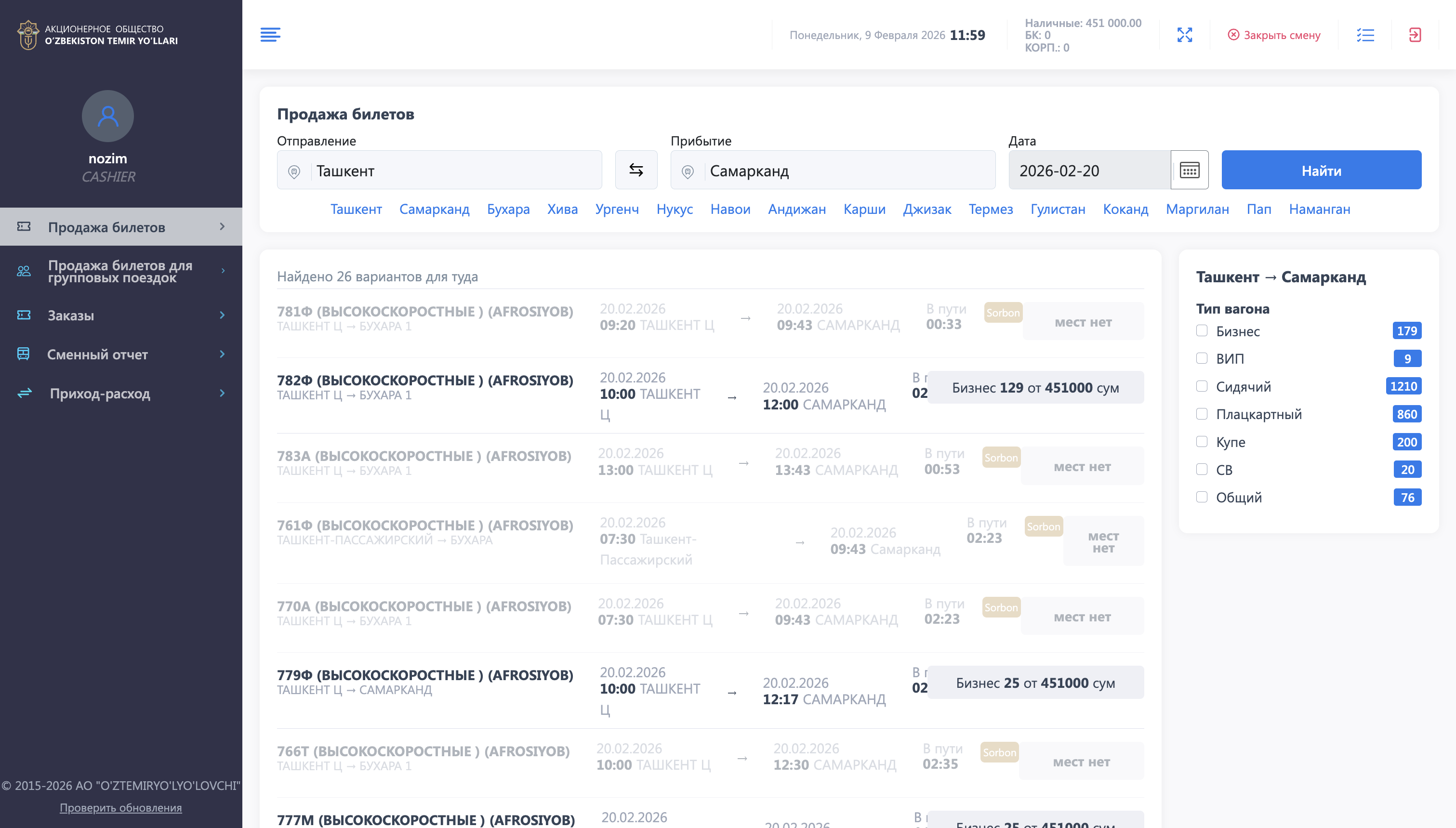
Task: Open the calendar icon next to the date
Action: pyautogui.click(x=1190, y=170)
